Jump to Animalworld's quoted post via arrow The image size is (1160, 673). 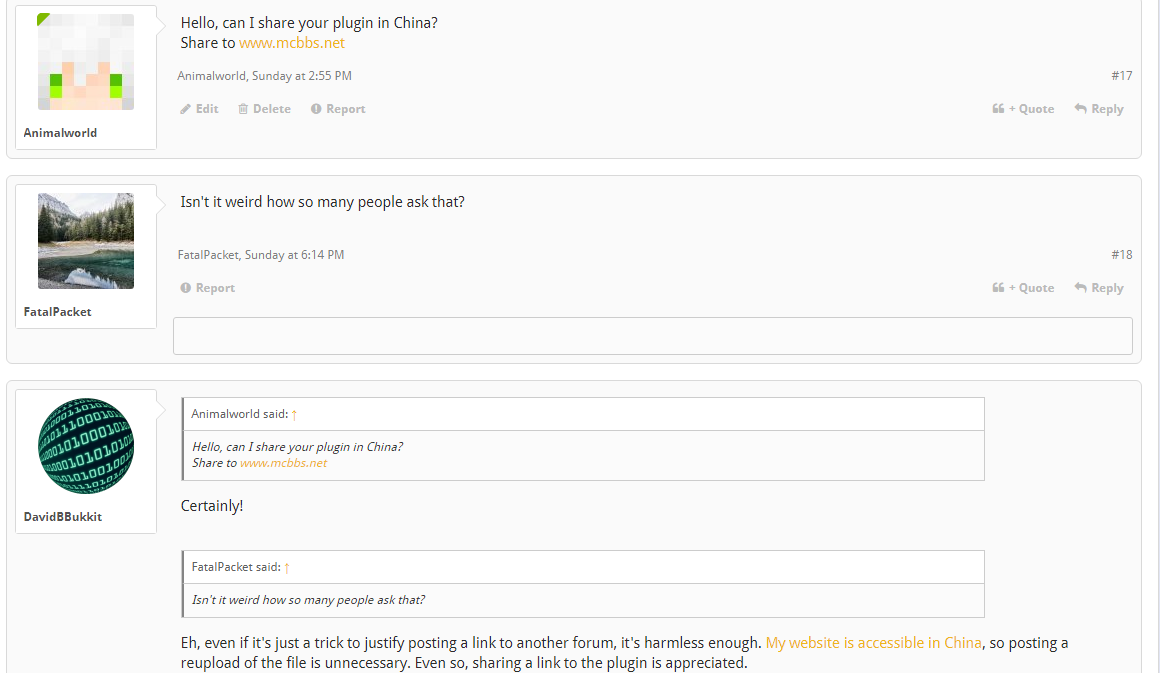(x=294, y=414)
